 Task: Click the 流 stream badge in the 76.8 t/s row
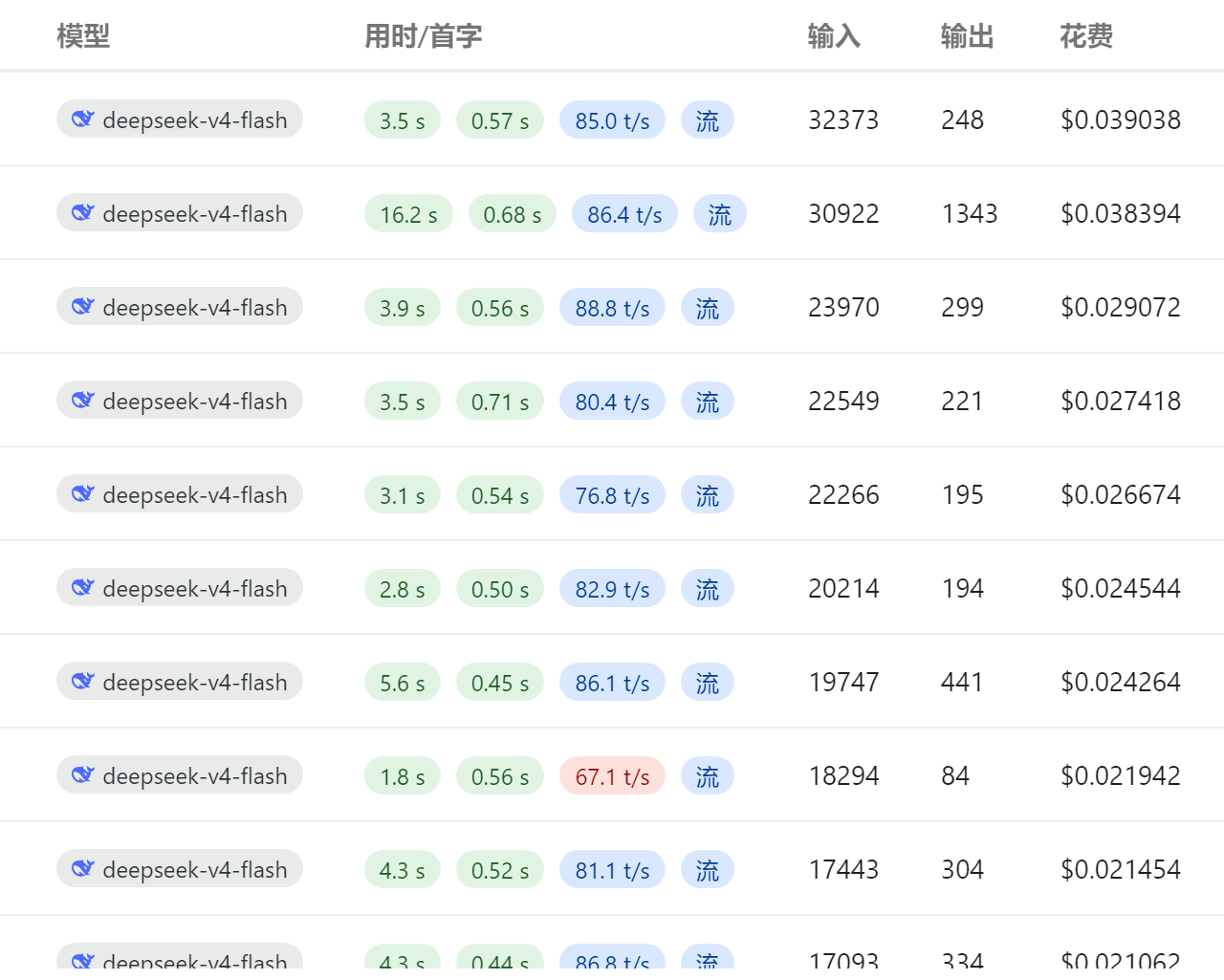click(708, 495)
